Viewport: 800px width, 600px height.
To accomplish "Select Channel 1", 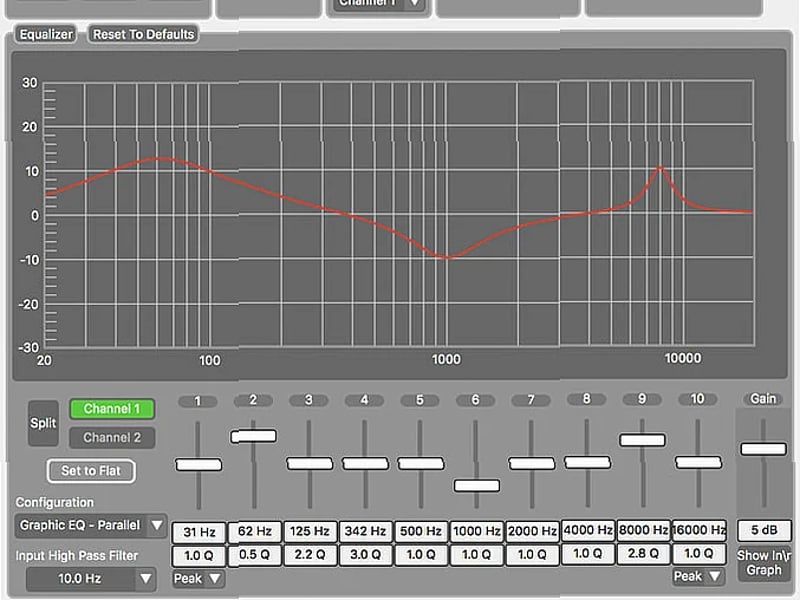I will [x=112, y=409].
